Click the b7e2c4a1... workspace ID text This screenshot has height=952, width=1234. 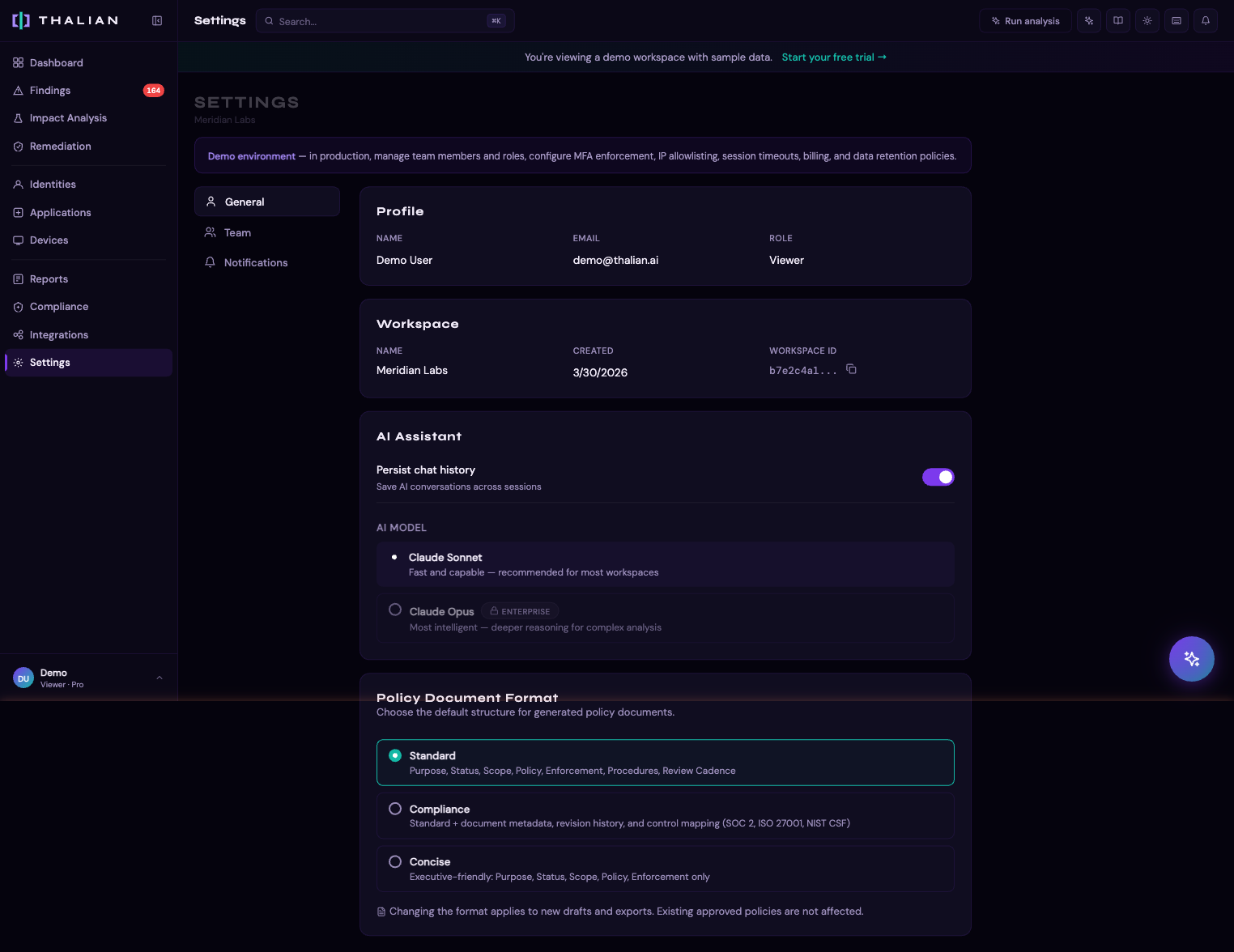pyautogui.click(x=802, y=371)
